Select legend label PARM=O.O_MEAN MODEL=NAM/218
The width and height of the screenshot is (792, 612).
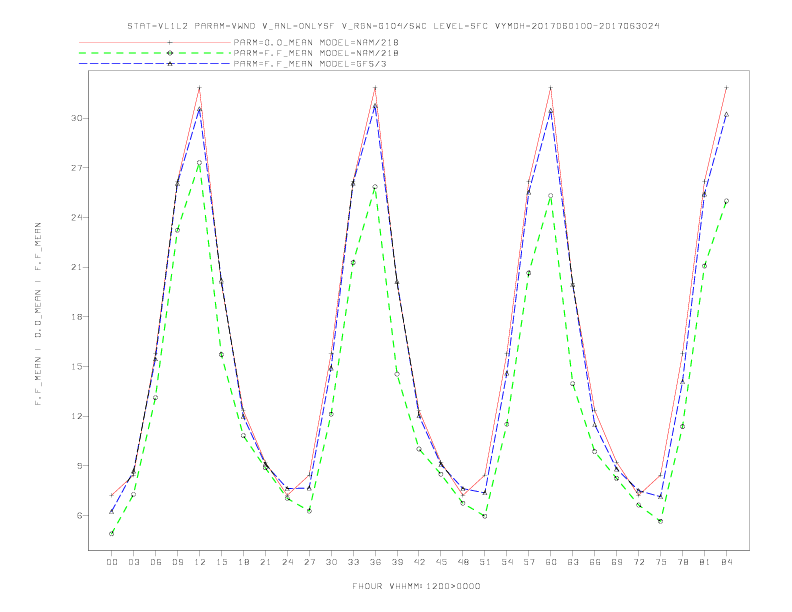[316, 42]
